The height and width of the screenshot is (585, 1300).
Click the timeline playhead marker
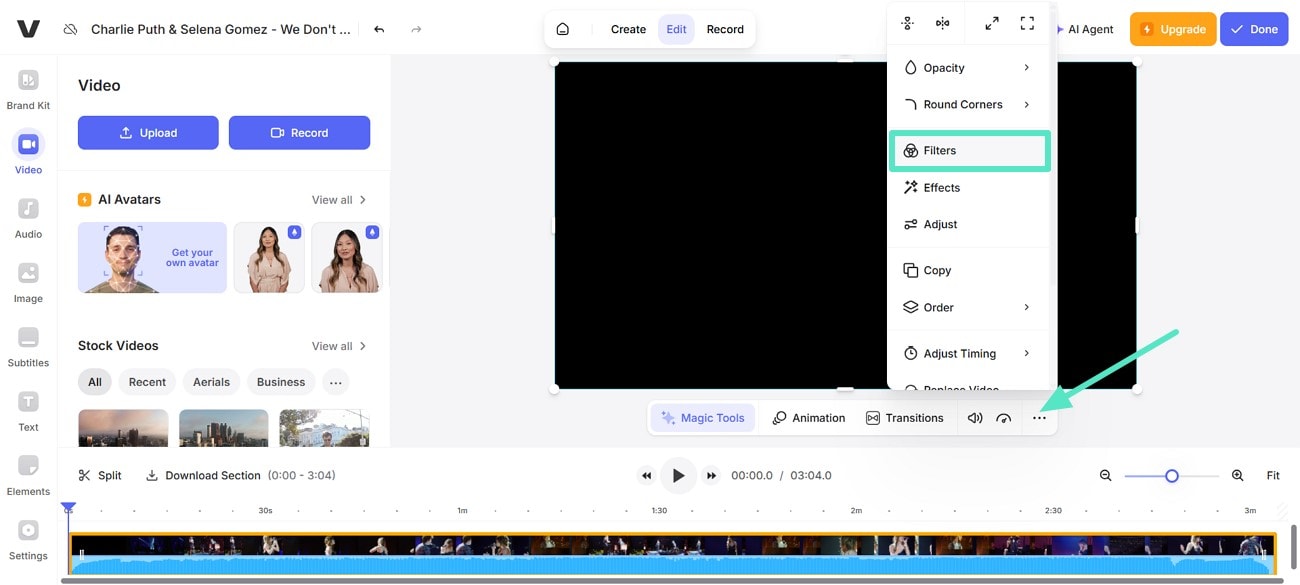point(68,510)
